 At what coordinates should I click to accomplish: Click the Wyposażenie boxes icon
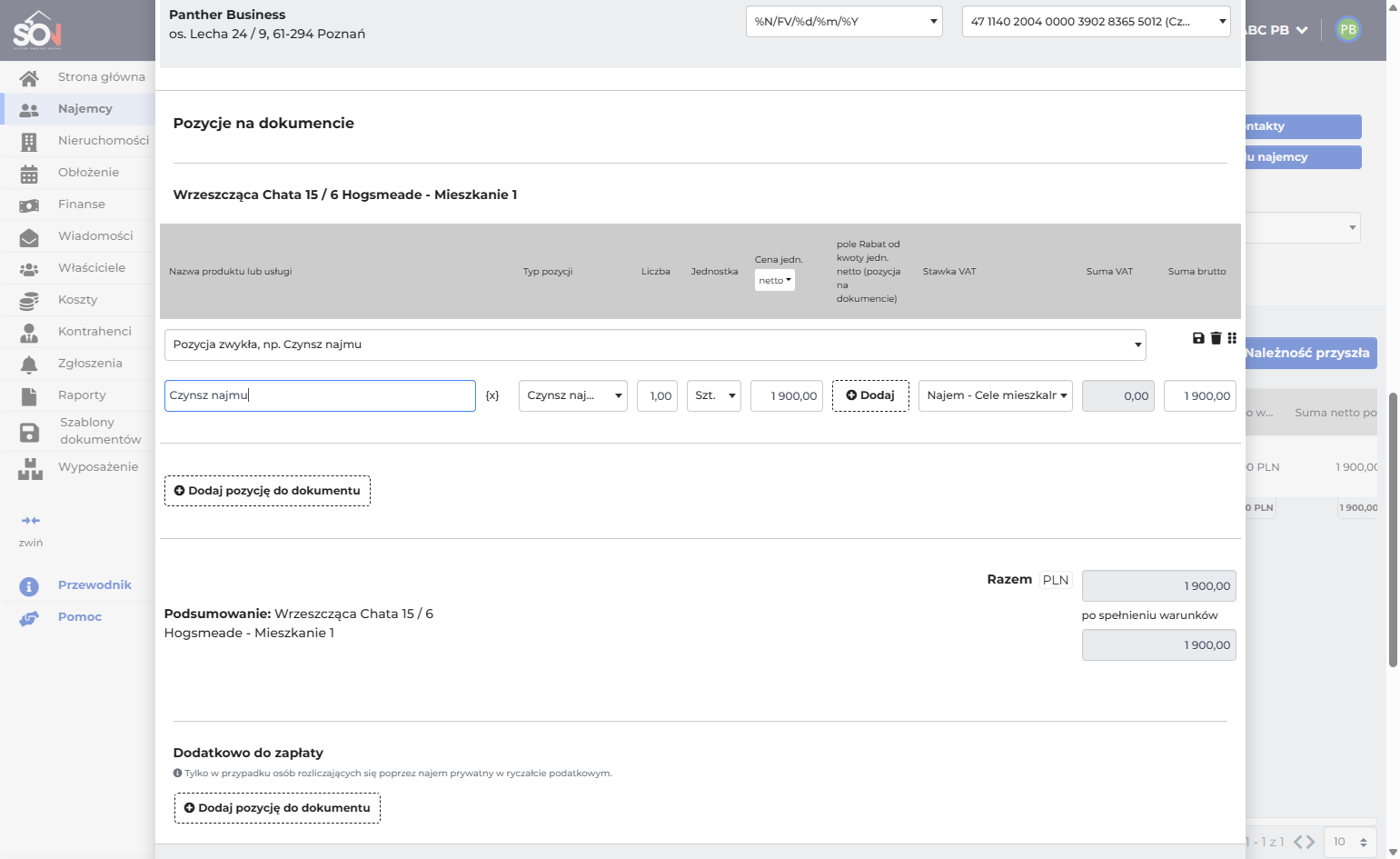click(30, 468)
